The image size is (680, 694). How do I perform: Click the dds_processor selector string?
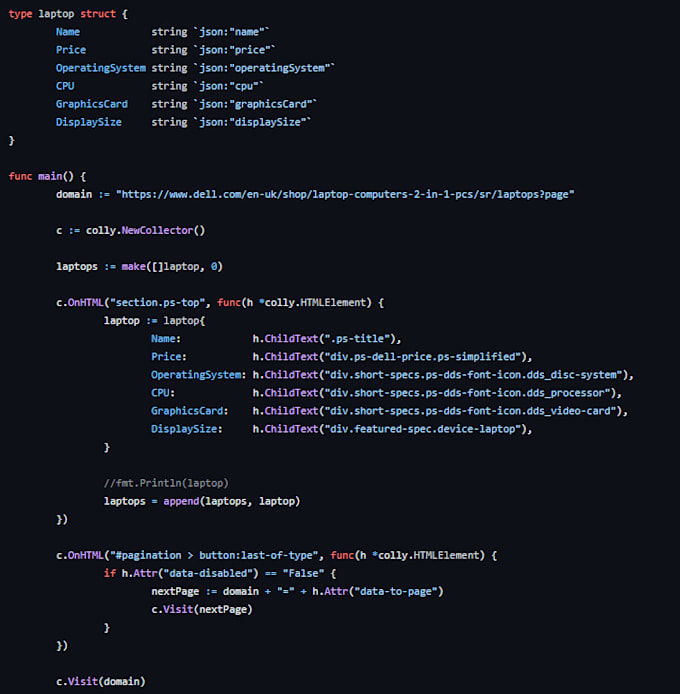click(467, 393)
